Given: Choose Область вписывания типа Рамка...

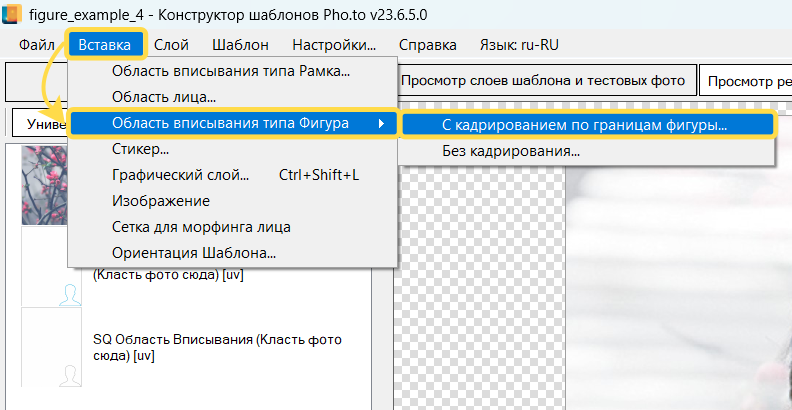Looking at the screenshot, I should [230, 72].
